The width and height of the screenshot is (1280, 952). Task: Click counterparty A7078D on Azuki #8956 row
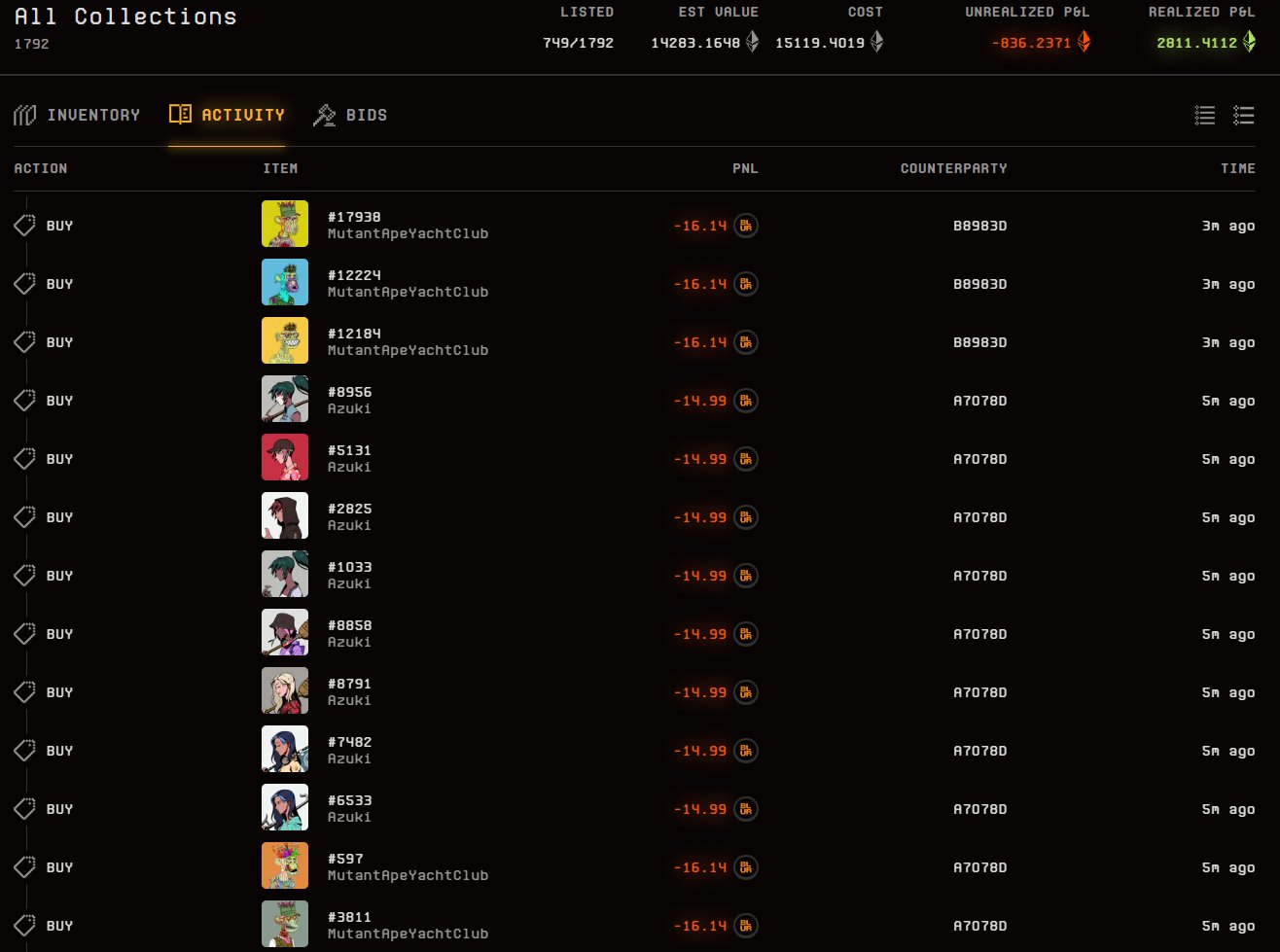click(979, 401)
